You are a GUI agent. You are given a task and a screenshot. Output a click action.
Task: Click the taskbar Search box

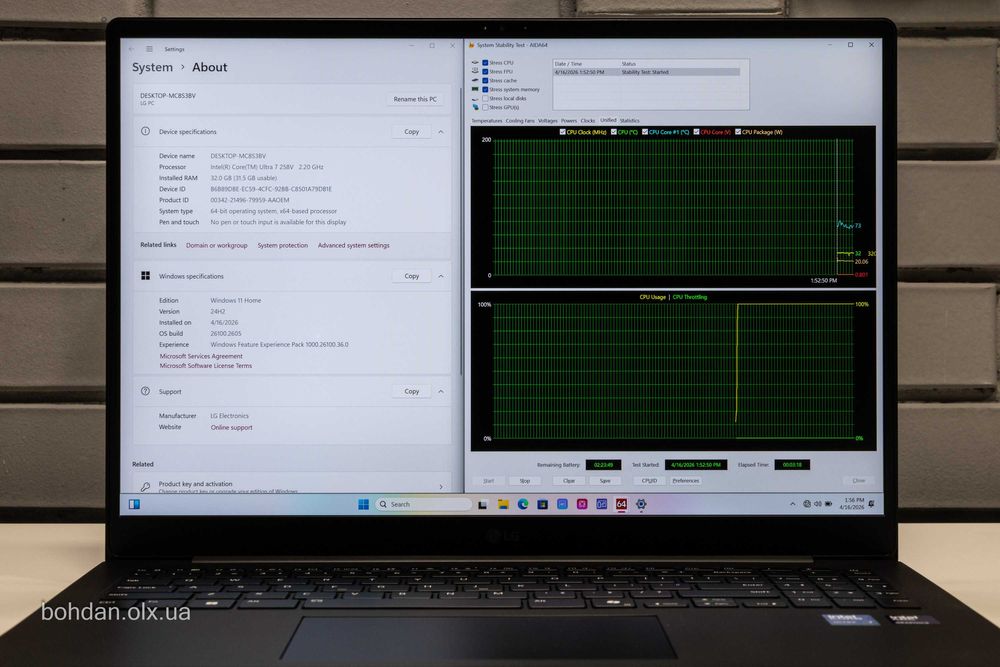pyautogui.click(x=423, y=504)
